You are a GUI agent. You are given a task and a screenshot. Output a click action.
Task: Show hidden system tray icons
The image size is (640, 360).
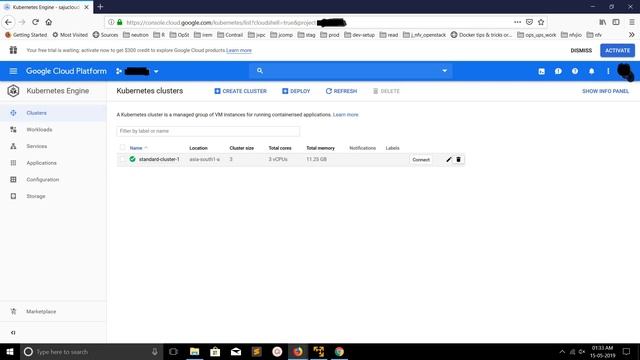(x=562, y=351)
